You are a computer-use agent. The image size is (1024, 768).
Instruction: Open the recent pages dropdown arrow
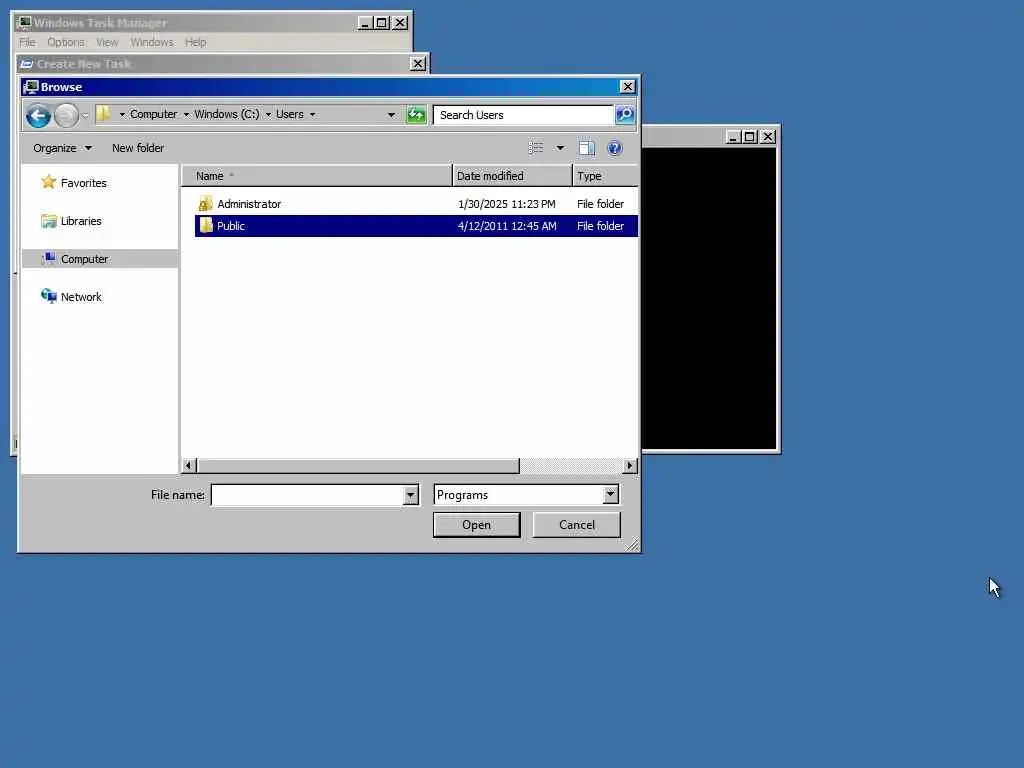tap(85, 116)
